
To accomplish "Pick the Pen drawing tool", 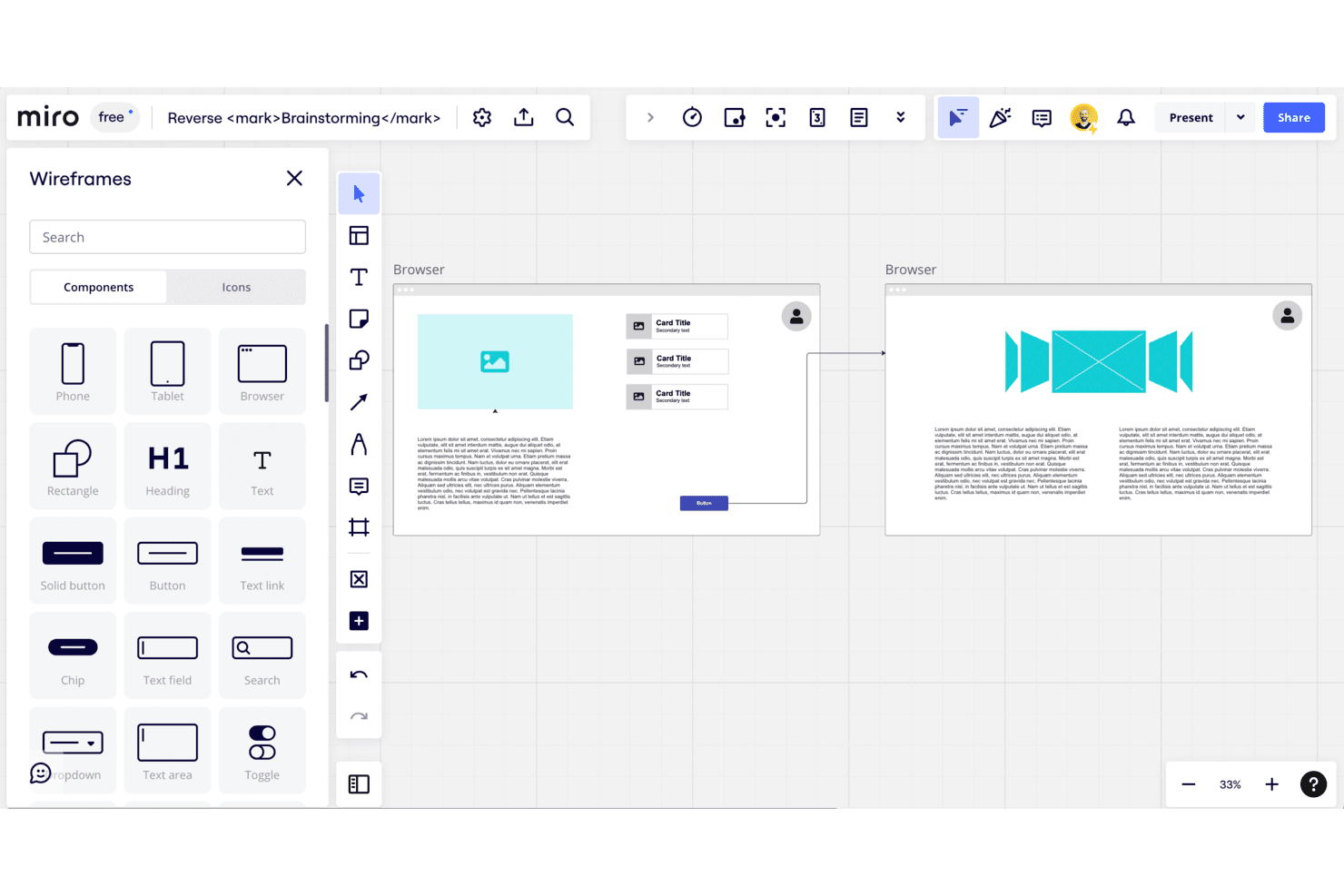I will coord(359,444).
